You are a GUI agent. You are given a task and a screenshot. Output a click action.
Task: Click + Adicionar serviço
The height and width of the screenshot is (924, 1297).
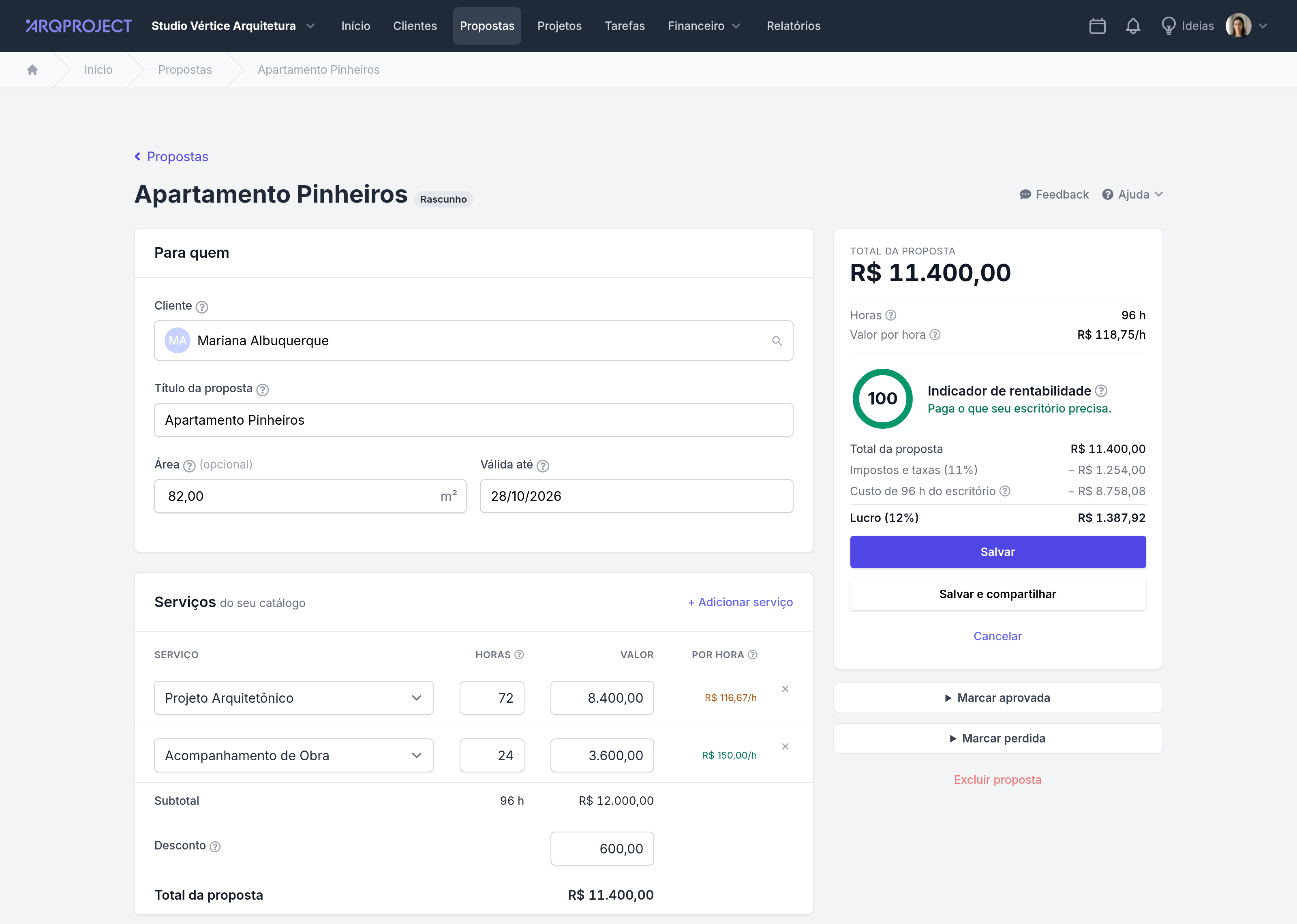[740, 602]
